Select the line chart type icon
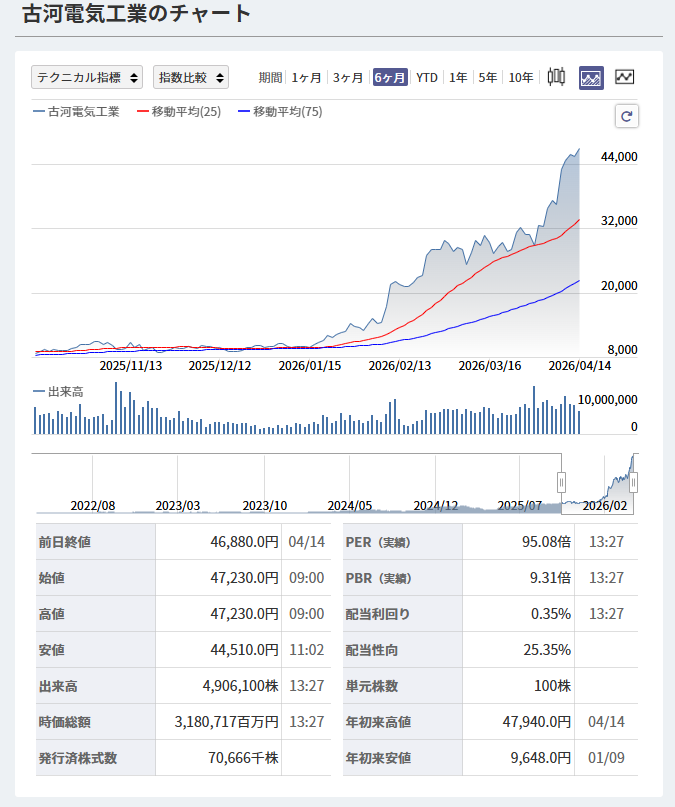675x807 pixels. [625, 77]
